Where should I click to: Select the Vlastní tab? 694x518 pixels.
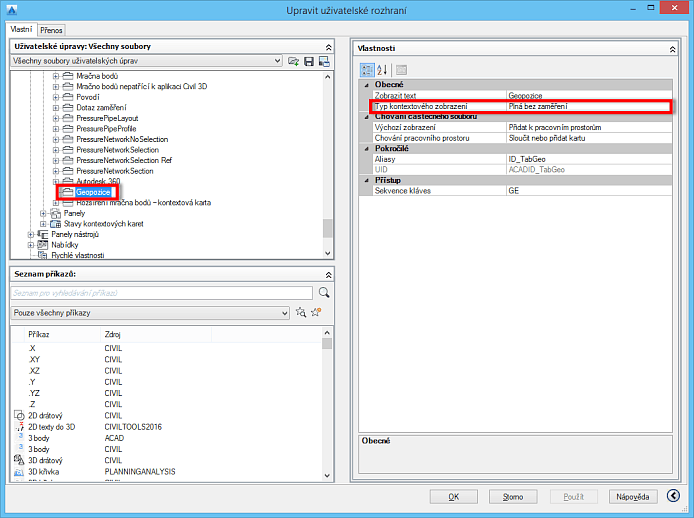[21, 30]
